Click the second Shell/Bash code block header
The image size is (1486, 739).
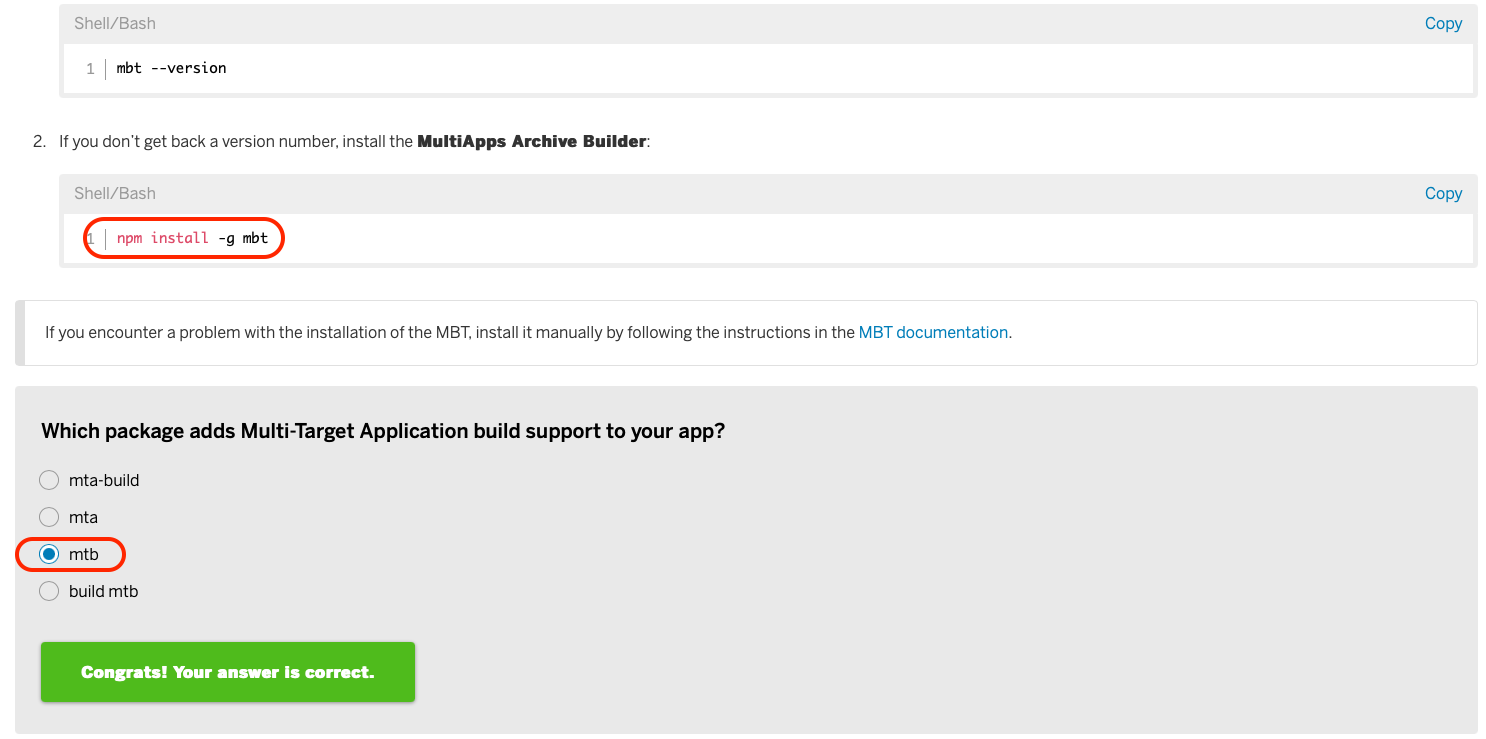coord(114,193)
